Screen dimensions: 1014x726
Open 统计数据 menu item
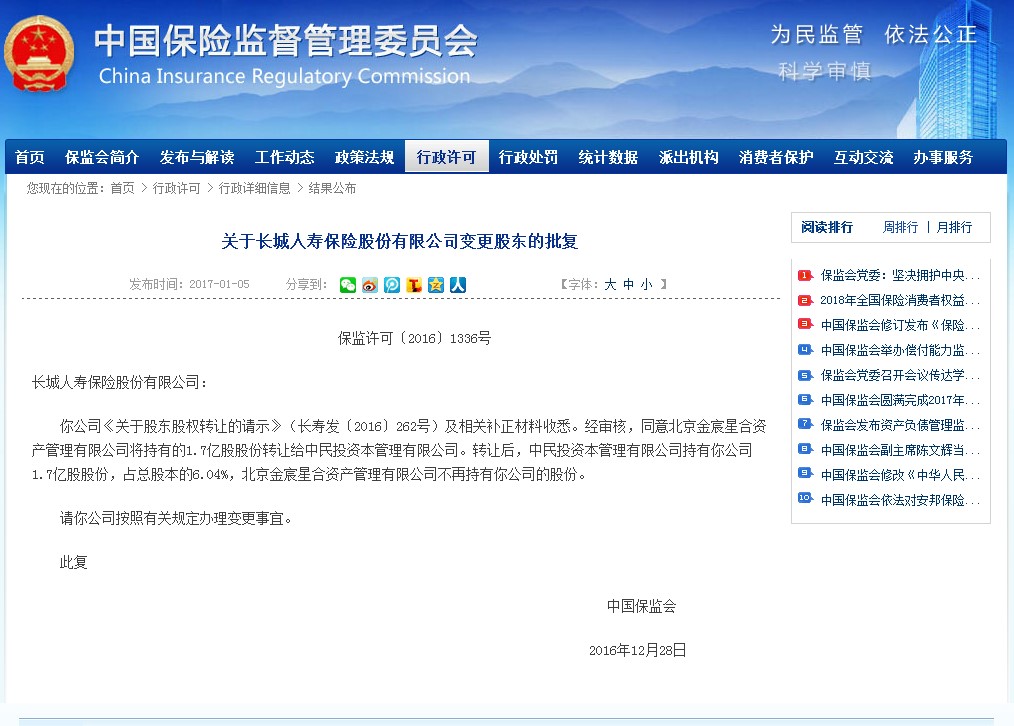click(608, 157)
